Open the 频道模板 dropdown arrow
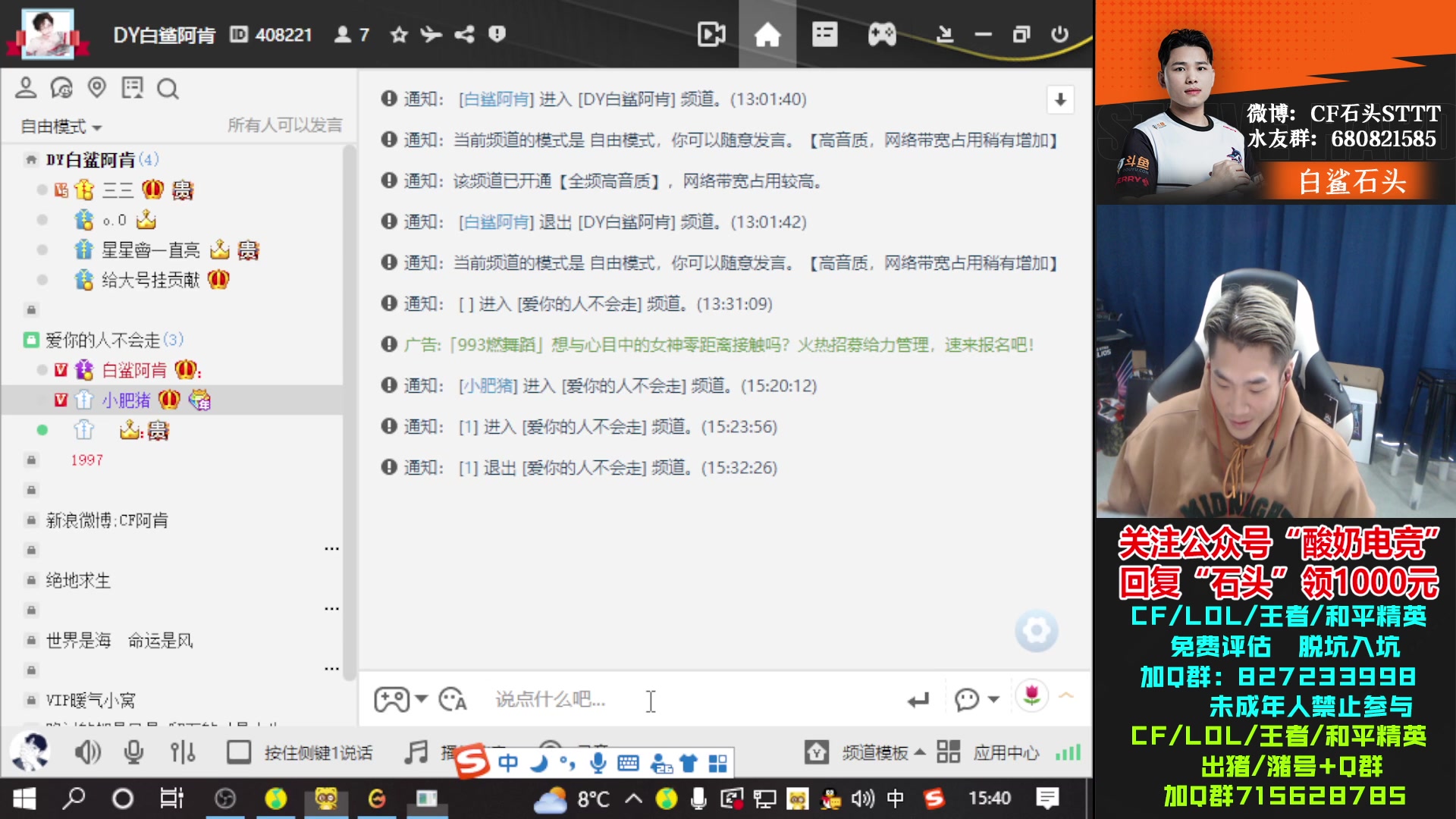 [x=920, y=752]
